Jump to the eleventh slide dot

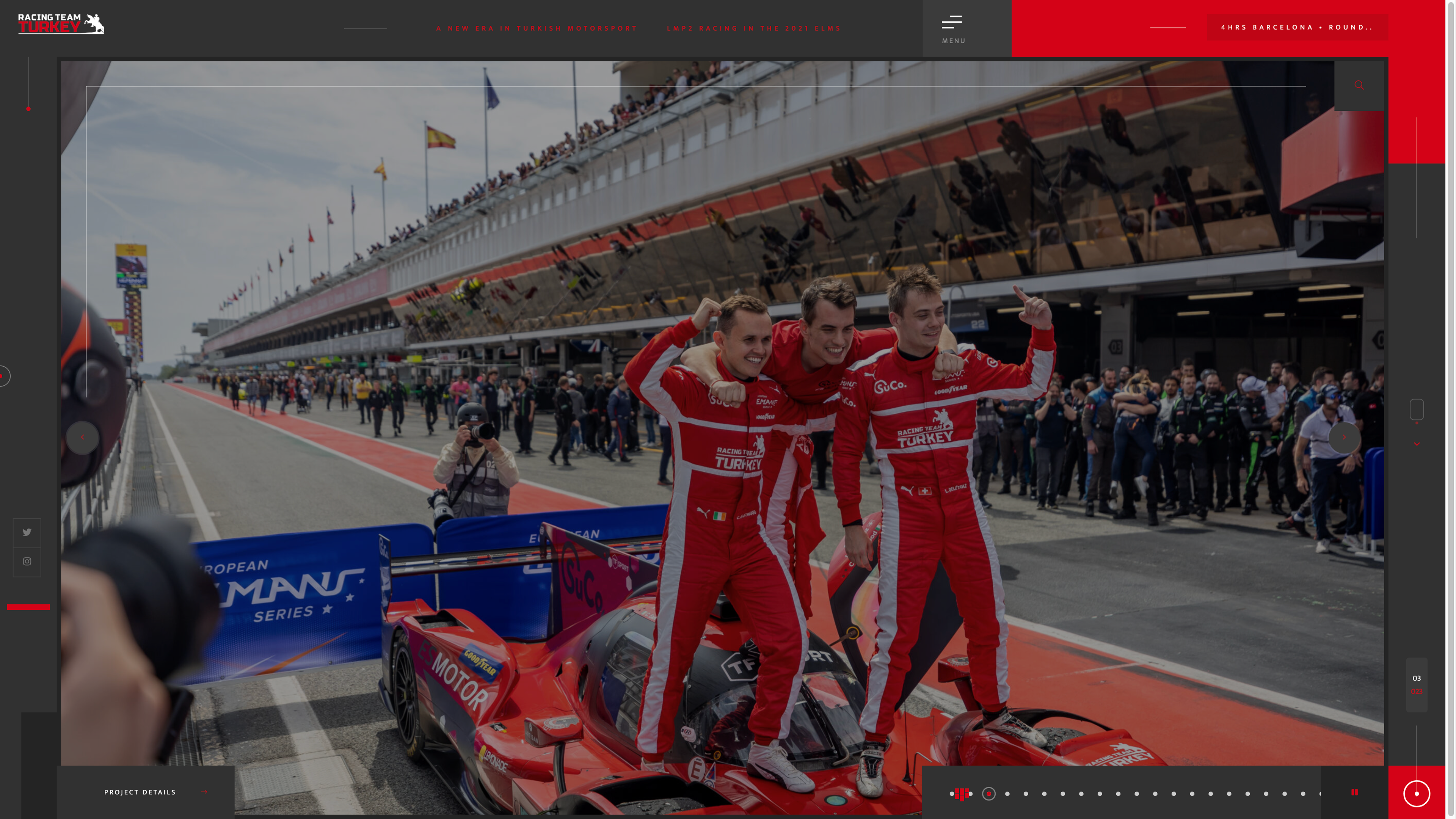pos(1137,794)
